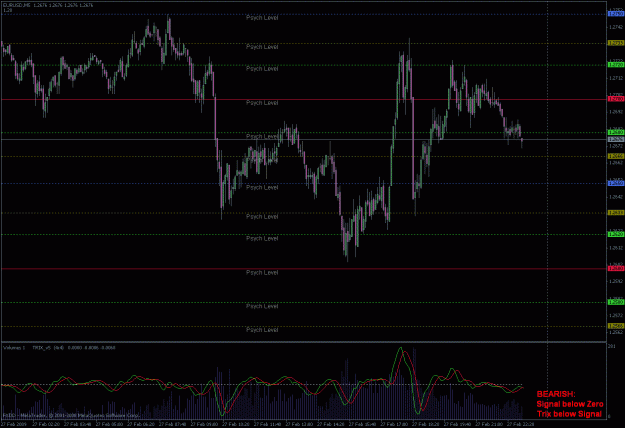
Task: Click the 1.2572 price axis value
Action: point(616,315)
